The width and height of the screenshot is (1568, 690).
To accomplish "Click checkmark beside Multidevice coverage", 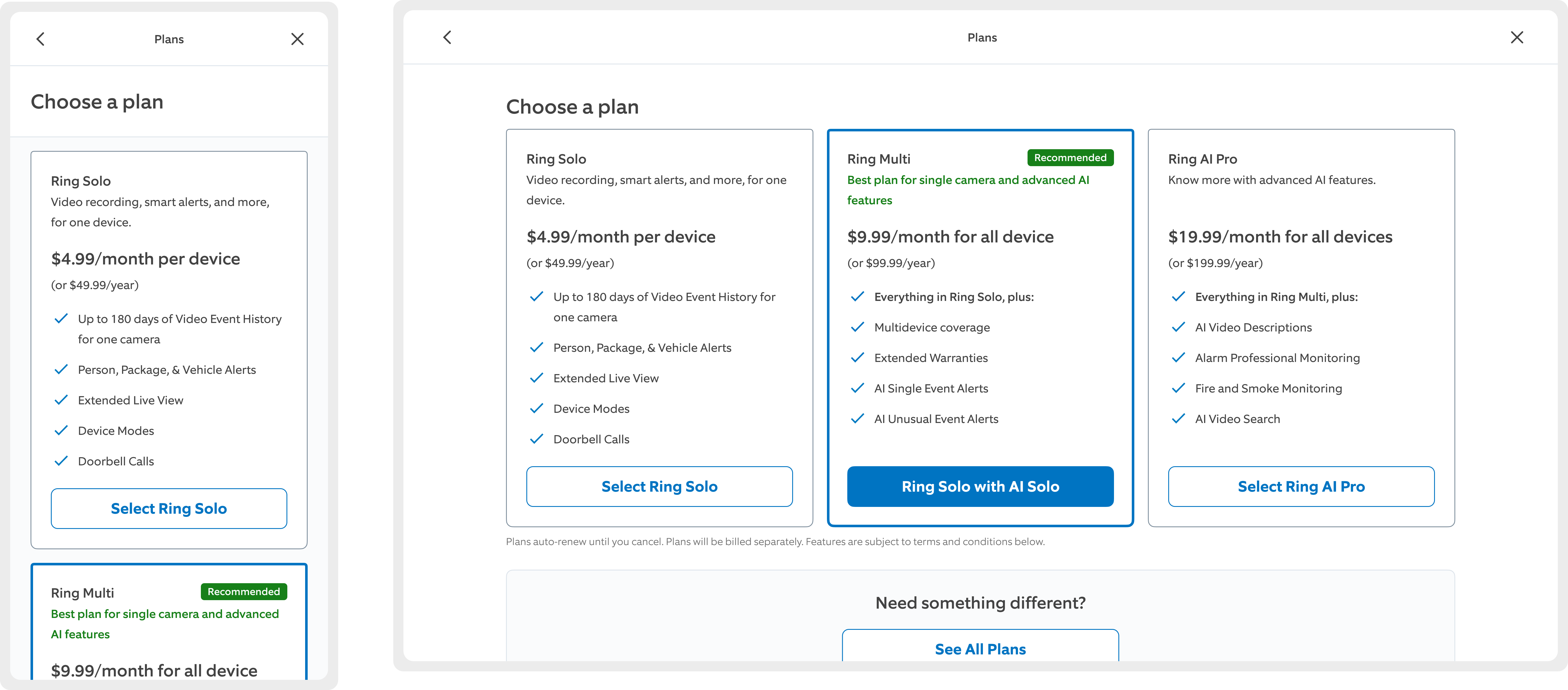I will tap(857, 327).
